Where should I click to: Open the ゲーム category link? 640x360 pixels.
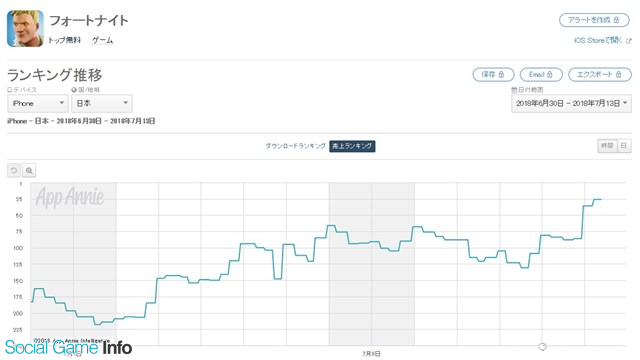(102, 40)
